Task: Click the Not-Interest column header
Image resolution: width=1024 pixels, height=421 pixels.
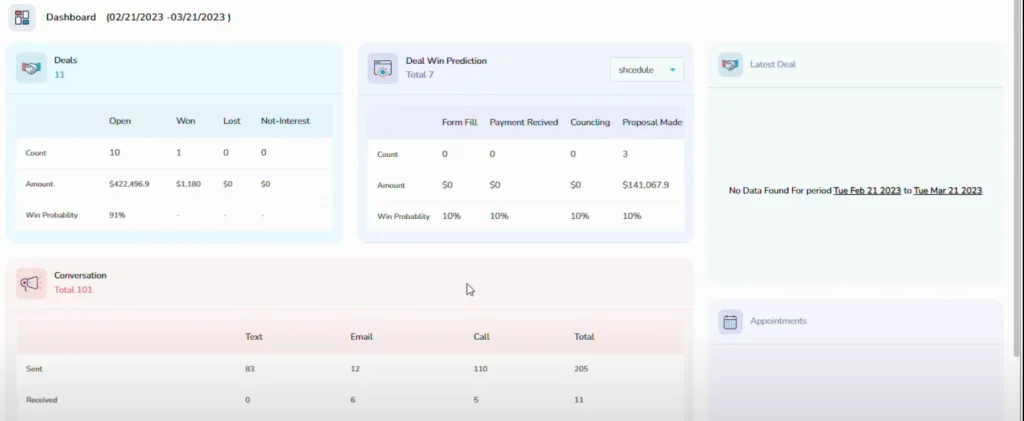Action: [x=285, y=121]
